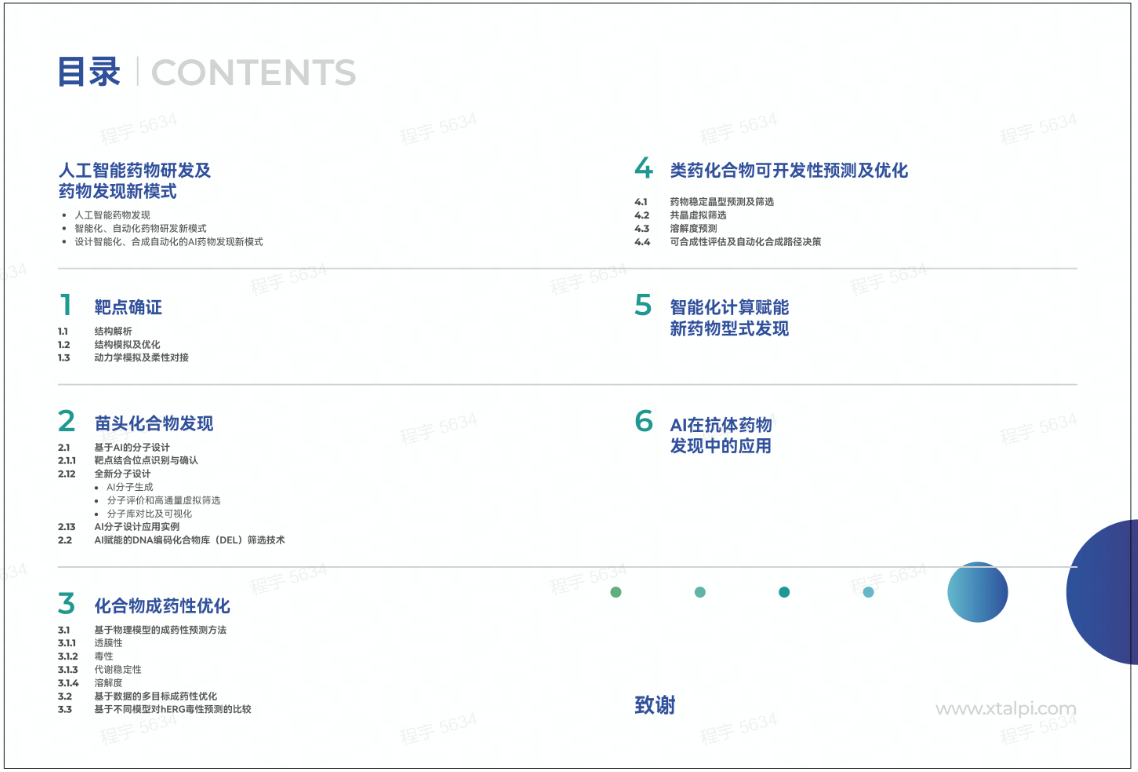Click entry 1.2 '结构模拟及优化'
1138x772 pixels.
tap(127, 344)
